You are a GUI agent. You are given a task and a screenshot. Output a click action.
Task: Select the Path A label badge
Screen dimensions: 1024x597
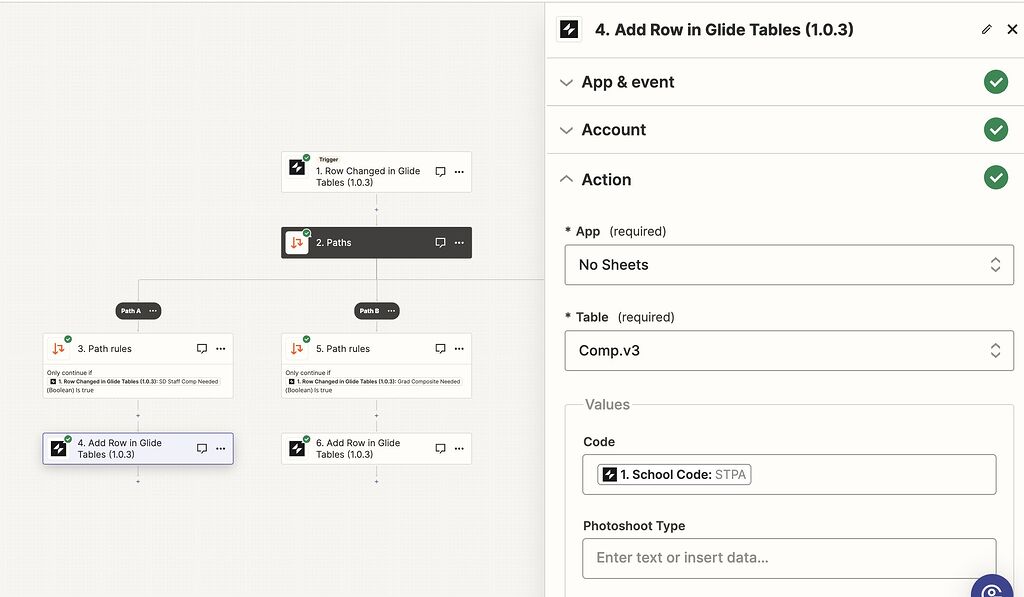(x=133, y=310)
